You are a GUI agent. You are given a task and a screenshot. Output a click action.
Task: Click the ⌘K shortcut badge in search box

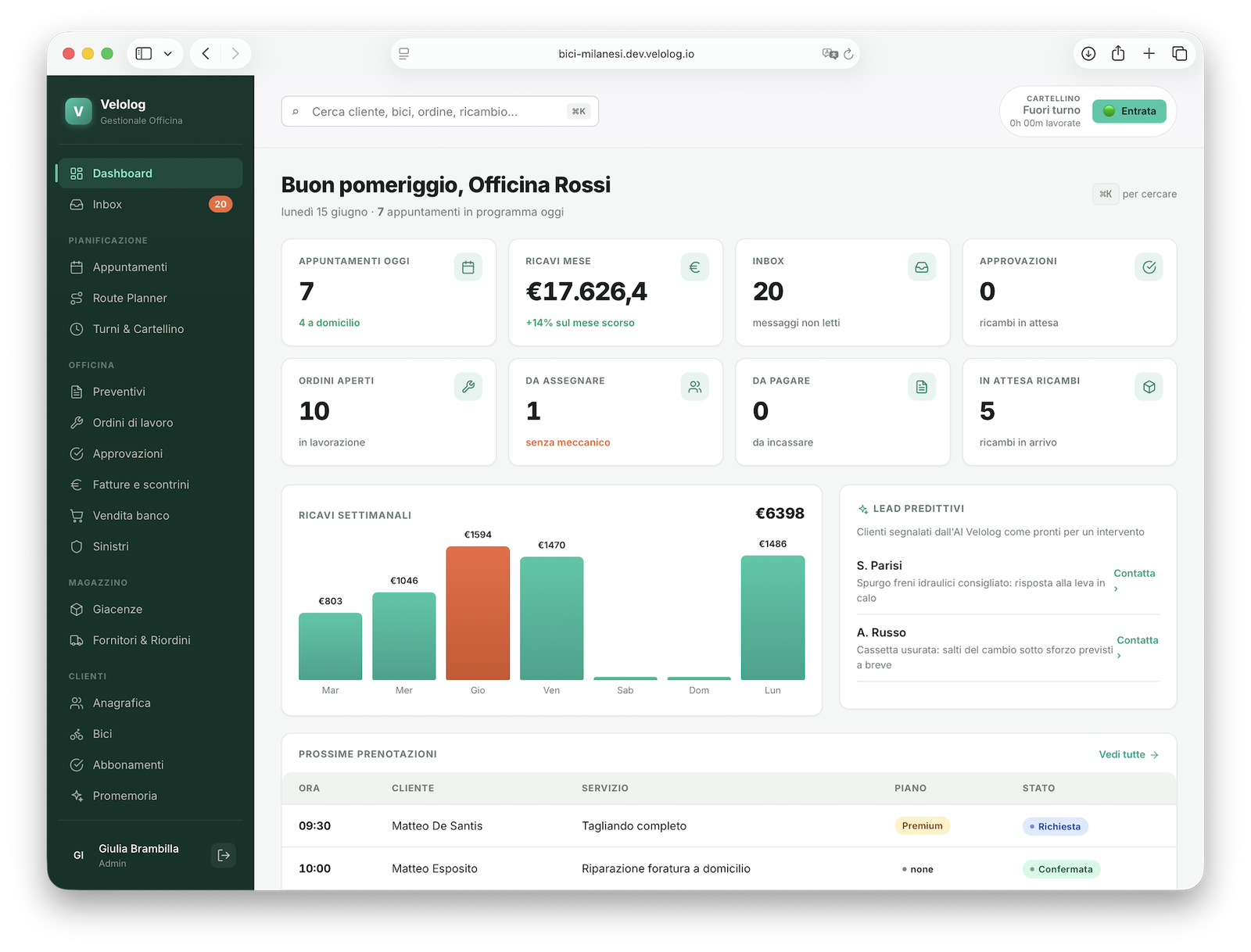pos(579,112)
